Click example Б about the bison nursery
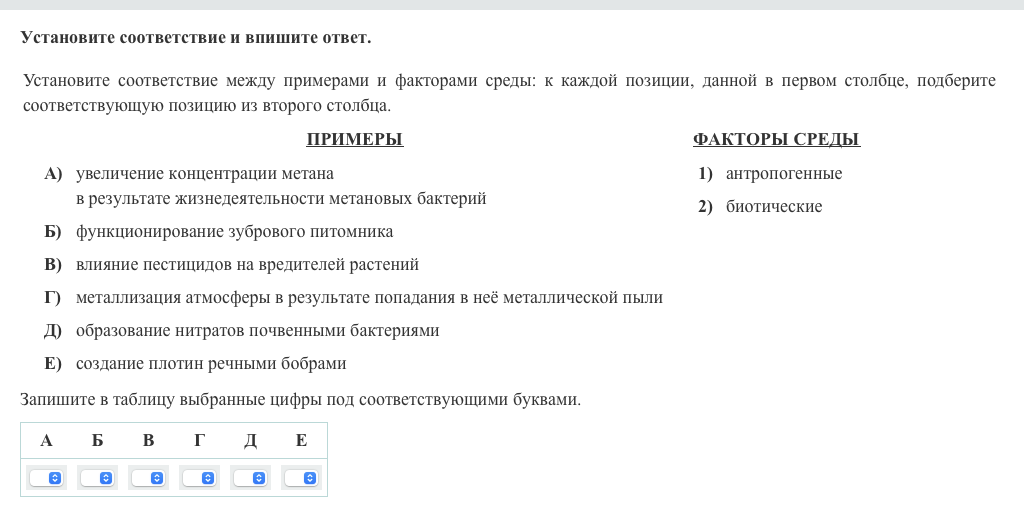Viewport: 1024px width, 524px height. [234, 232]
